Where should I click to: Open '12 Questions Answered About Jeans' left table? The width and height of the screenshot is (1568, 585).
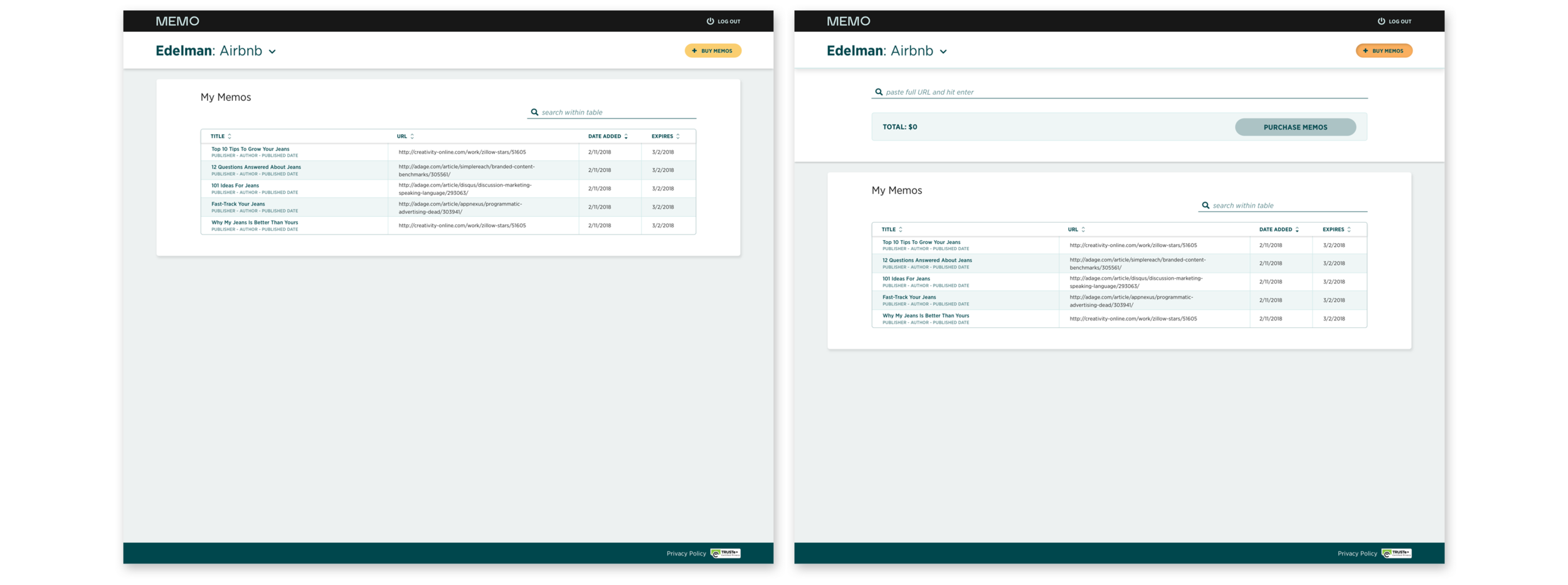(x=256, y=167)
